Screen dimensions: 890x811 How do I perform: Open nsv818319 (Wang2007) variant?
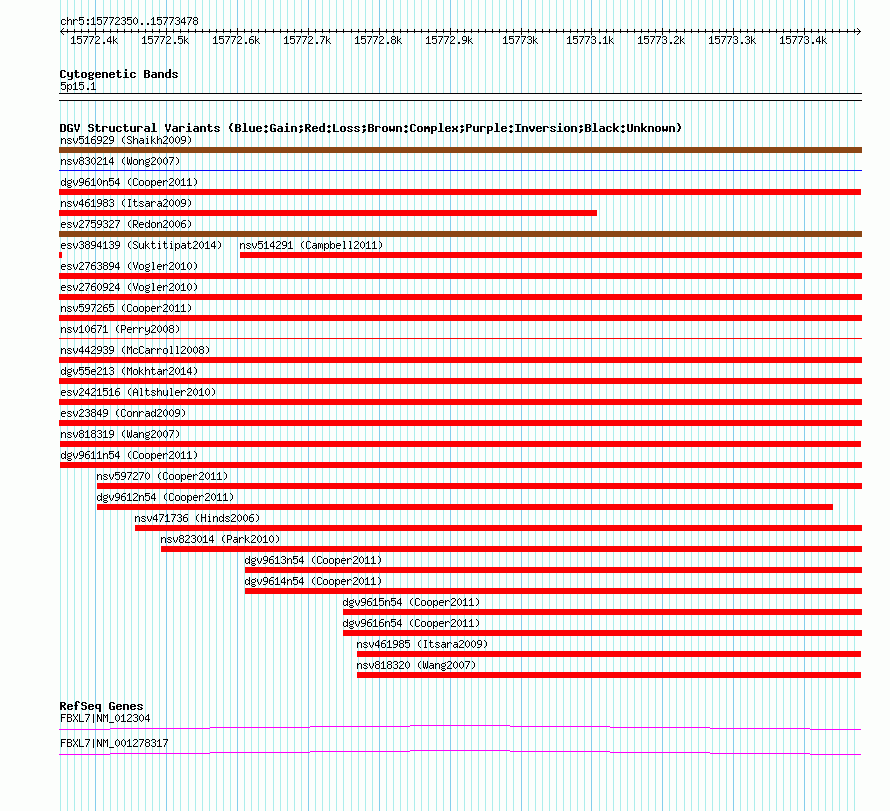[120, 434]
